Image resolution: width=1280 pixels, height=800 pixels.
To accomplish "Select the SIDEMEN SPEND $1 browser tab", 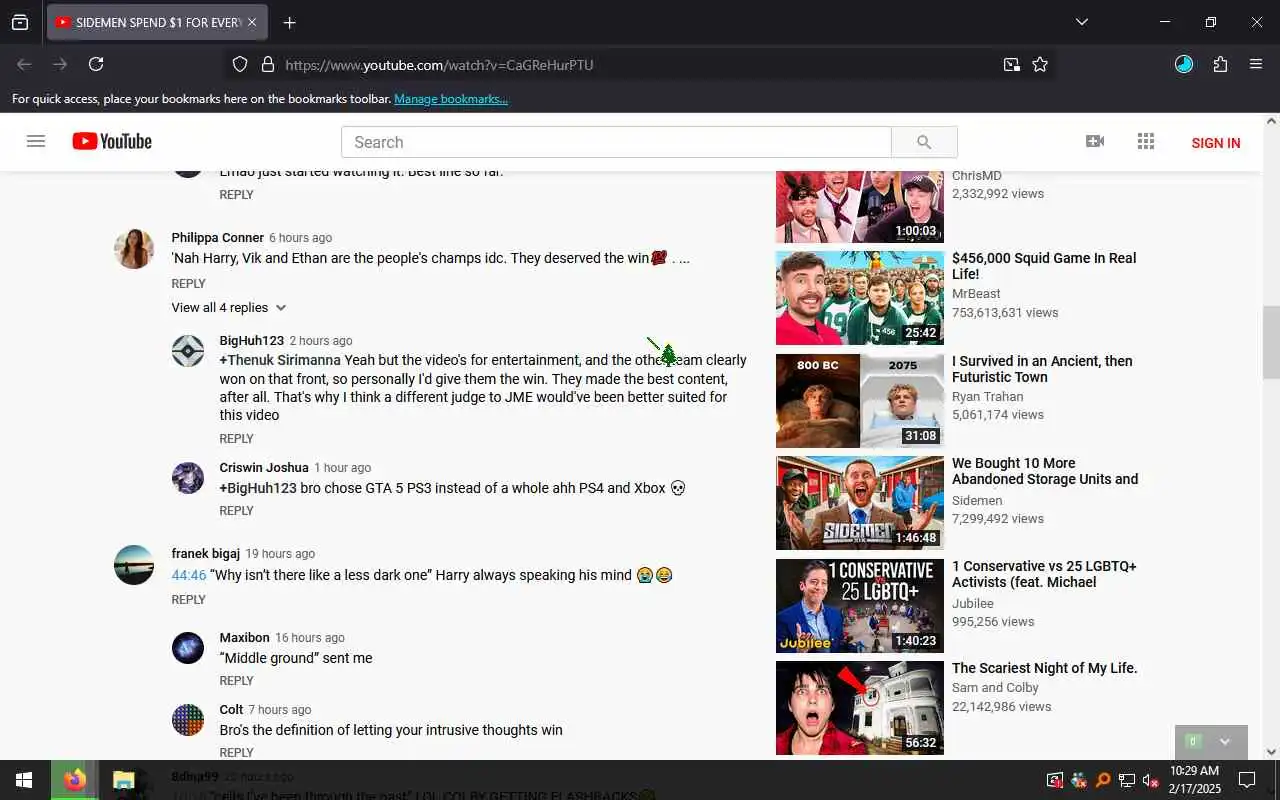I will tap(157, 22).
